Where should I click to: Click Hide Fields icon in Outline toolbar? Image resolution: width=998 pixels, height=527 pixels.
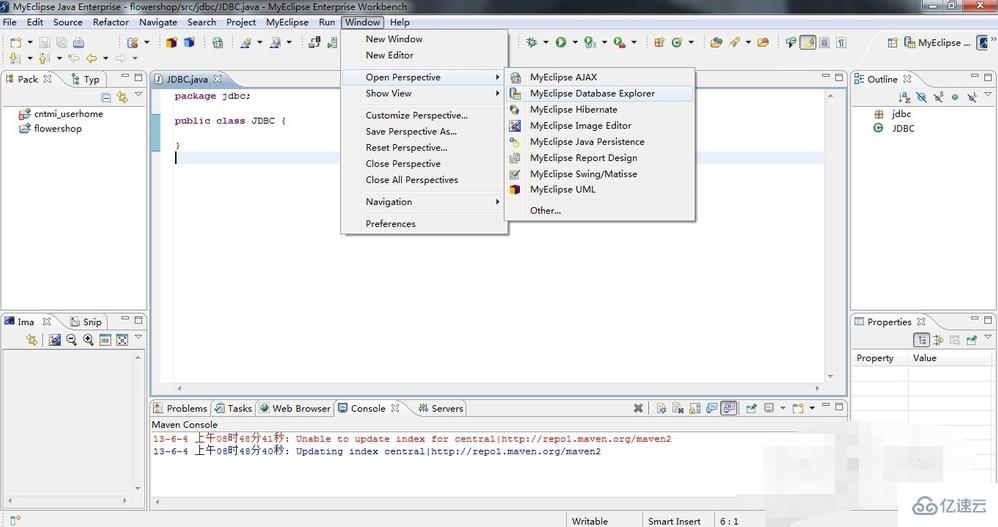tap(922, 97)
